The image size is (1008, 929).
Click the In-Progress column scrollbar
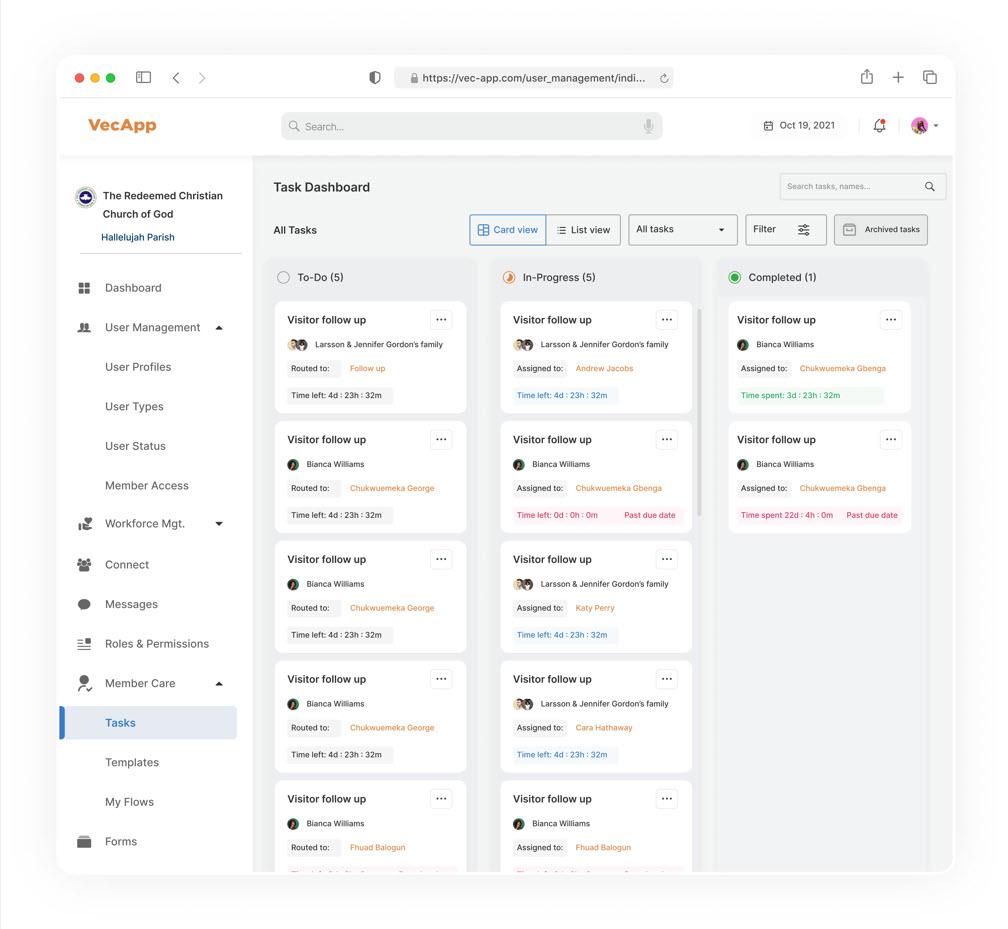(699, 410)
